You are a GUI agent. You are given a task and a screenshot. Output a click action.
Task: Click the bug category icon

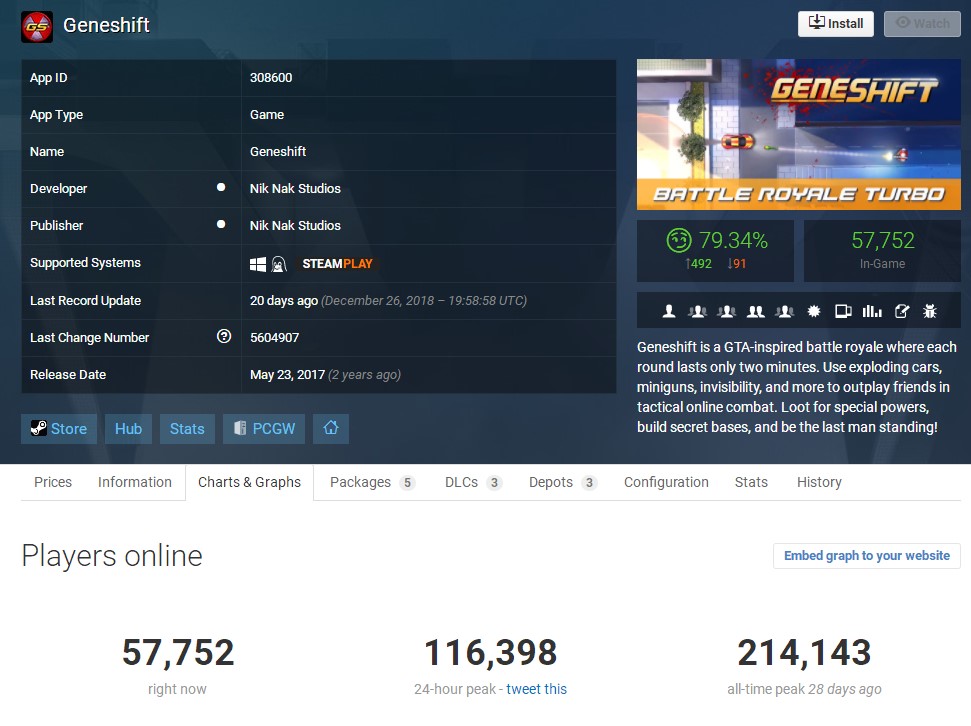[x=930, y=311]
